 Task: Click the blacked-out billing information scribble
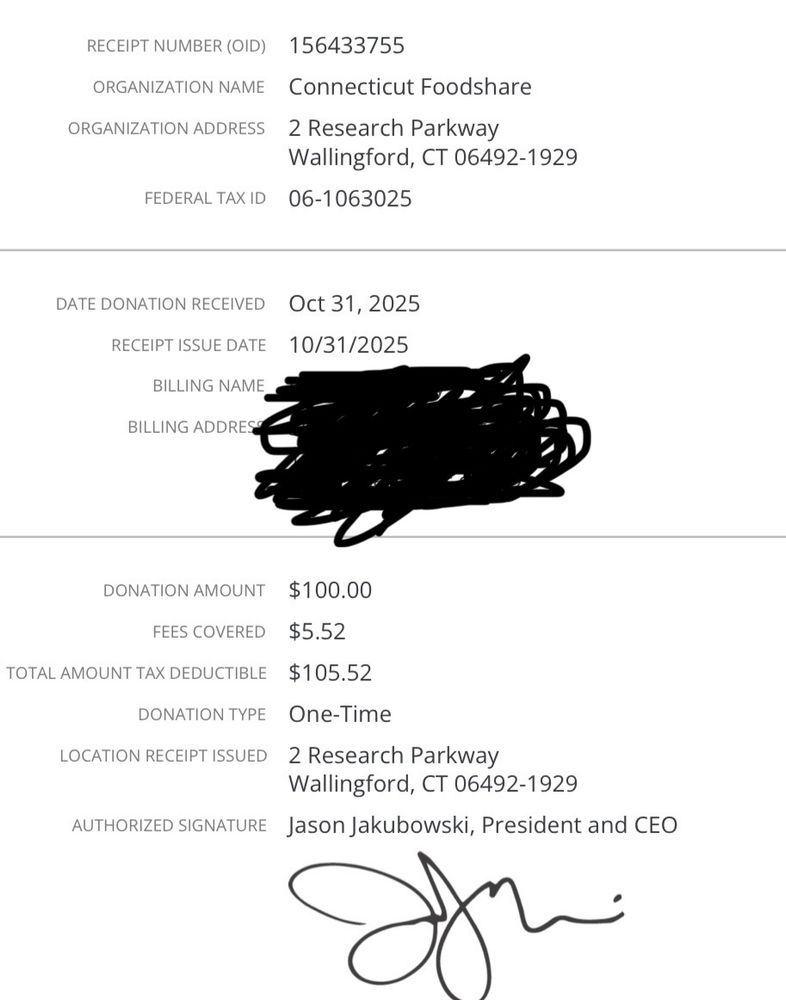point(421,450)
